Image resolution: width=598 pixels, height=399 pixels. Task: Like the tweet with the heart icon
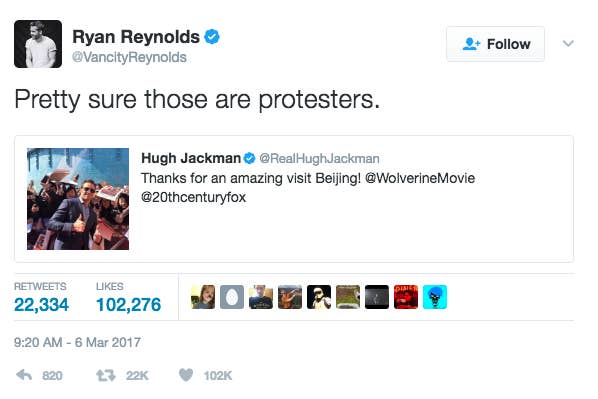[186, 375]
